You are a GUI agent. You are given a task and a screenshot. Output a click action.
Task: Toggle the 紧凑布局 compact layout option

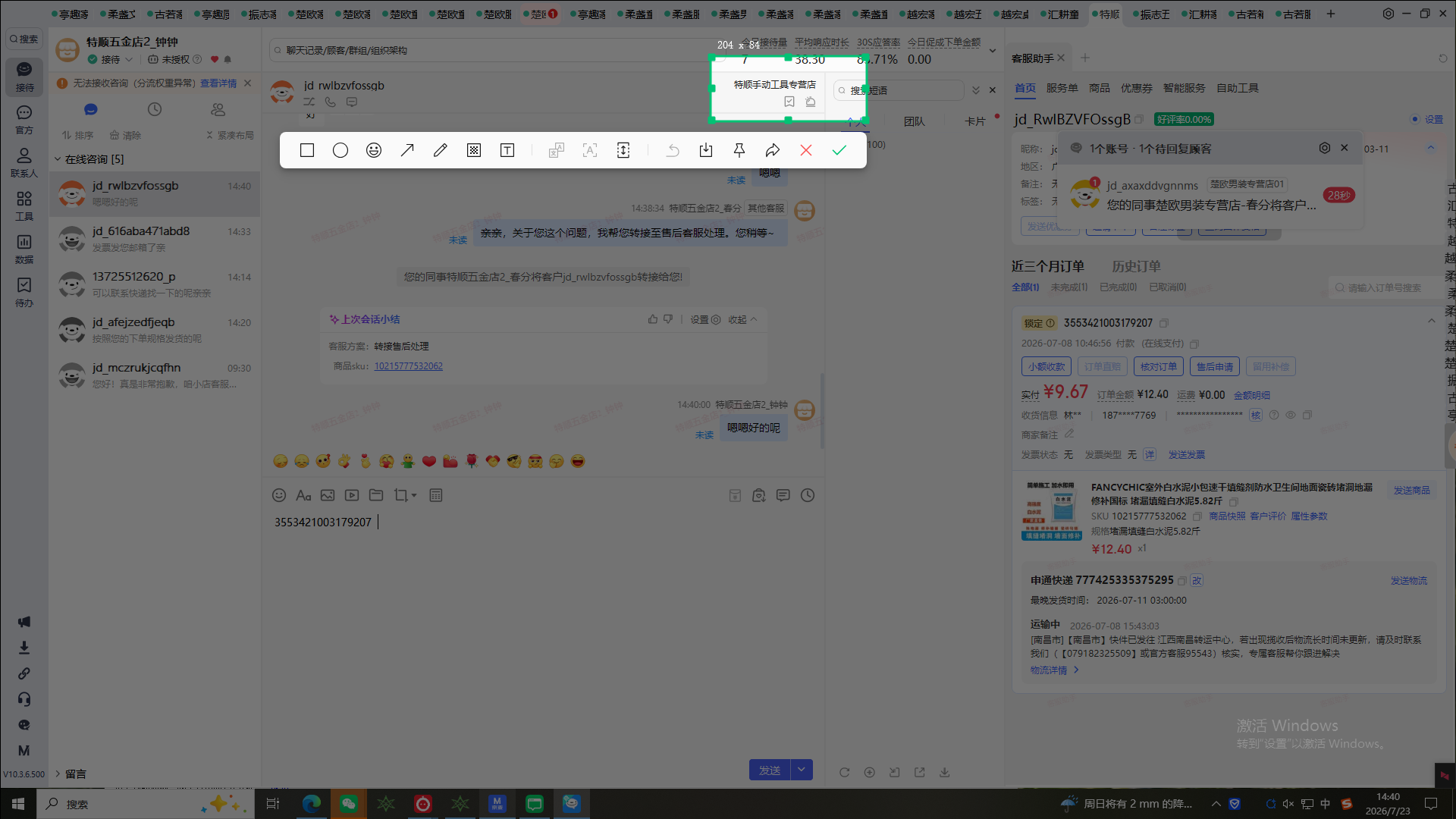click(230, 135)
